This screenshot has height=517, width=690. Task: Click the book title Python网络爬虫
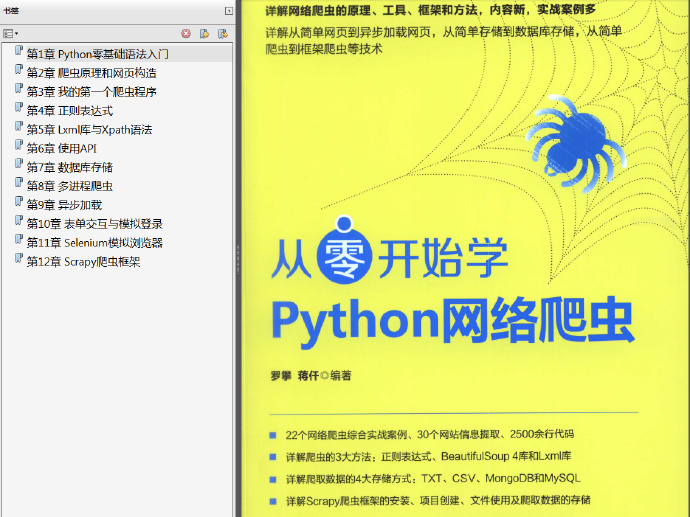453,323
